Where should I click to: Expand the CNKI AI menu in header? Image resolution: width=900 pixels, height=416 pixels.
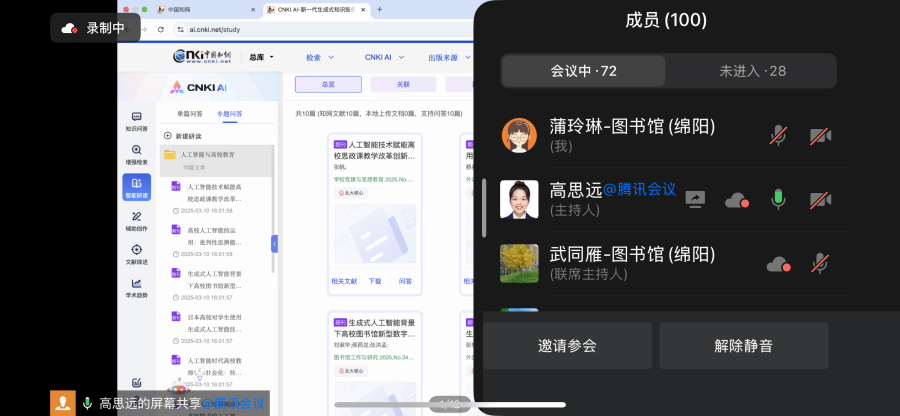[x=385, y=57]
